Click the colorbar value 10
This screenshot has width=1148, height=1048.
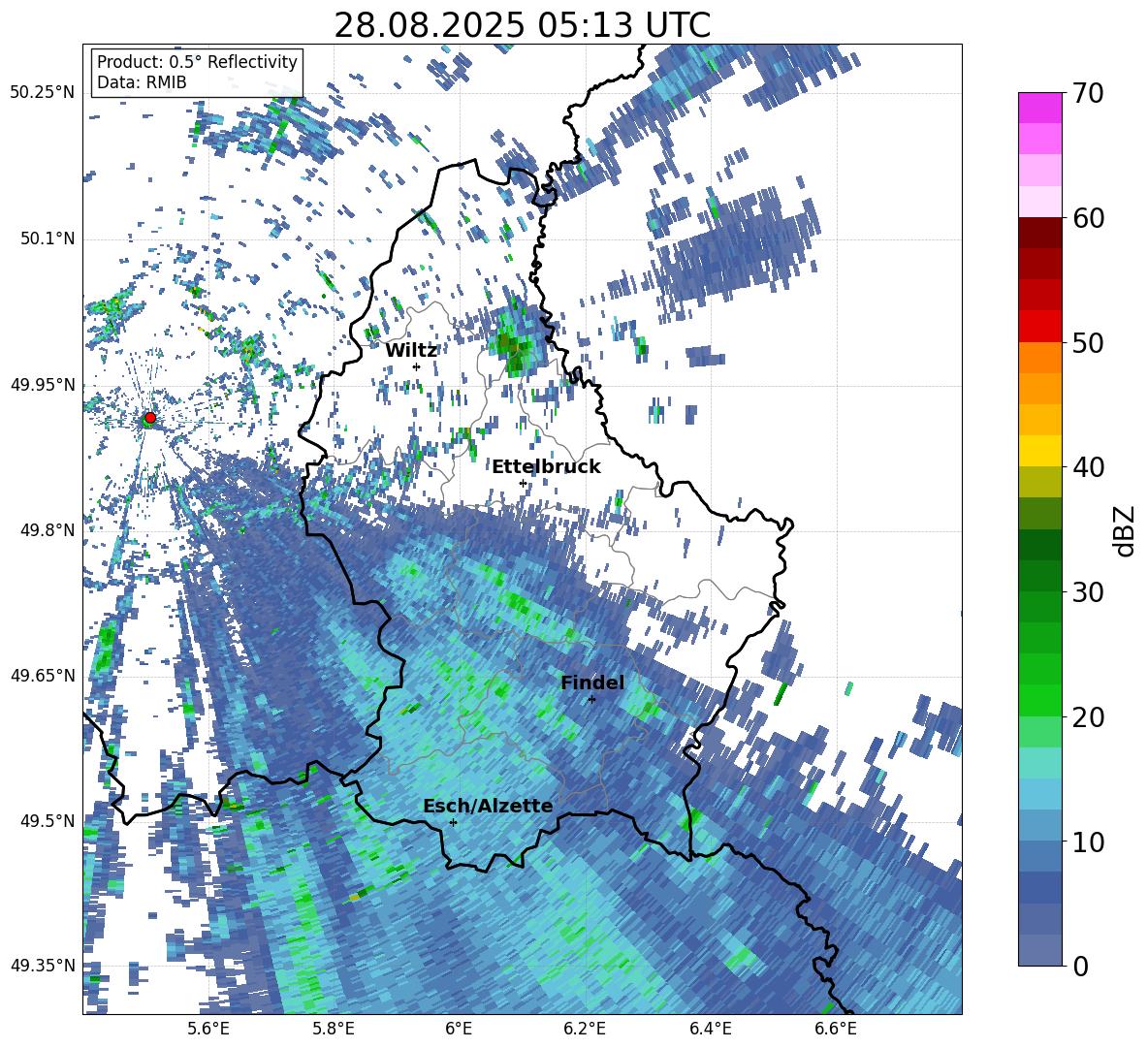point(1088,842)
